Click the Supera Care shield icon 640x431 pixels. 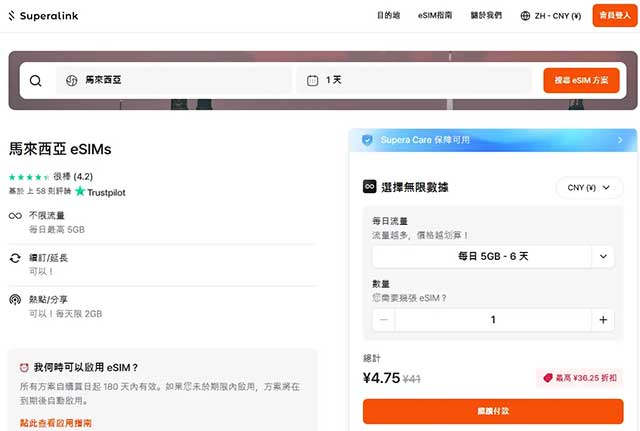click(x=367, y=140)
